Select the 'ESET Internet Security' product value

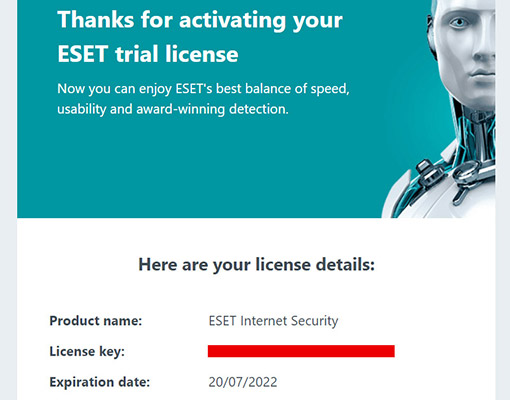tap(273, 321)
